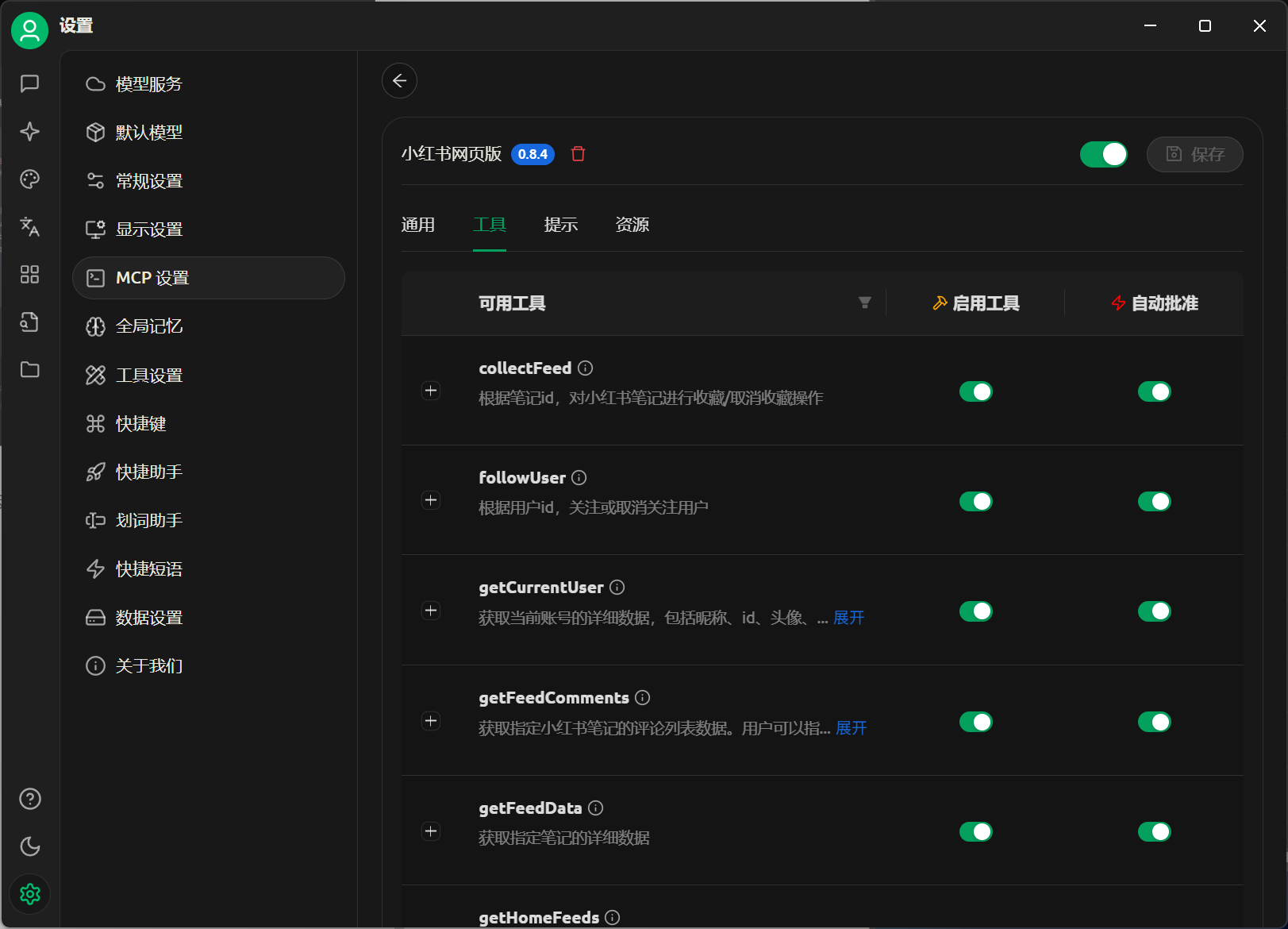Open 数据设置 settings section

(209, 617)
